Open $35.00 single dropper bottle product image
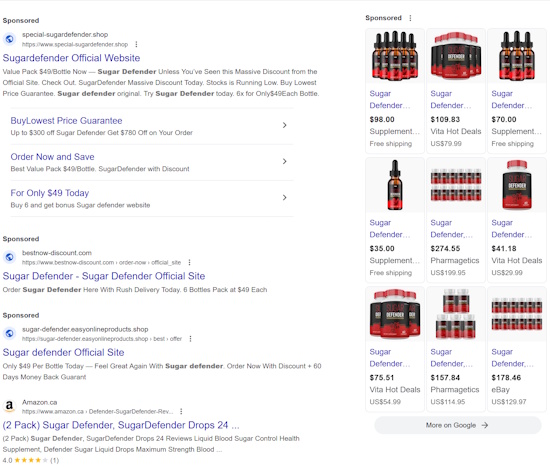 tap(395, 185)
